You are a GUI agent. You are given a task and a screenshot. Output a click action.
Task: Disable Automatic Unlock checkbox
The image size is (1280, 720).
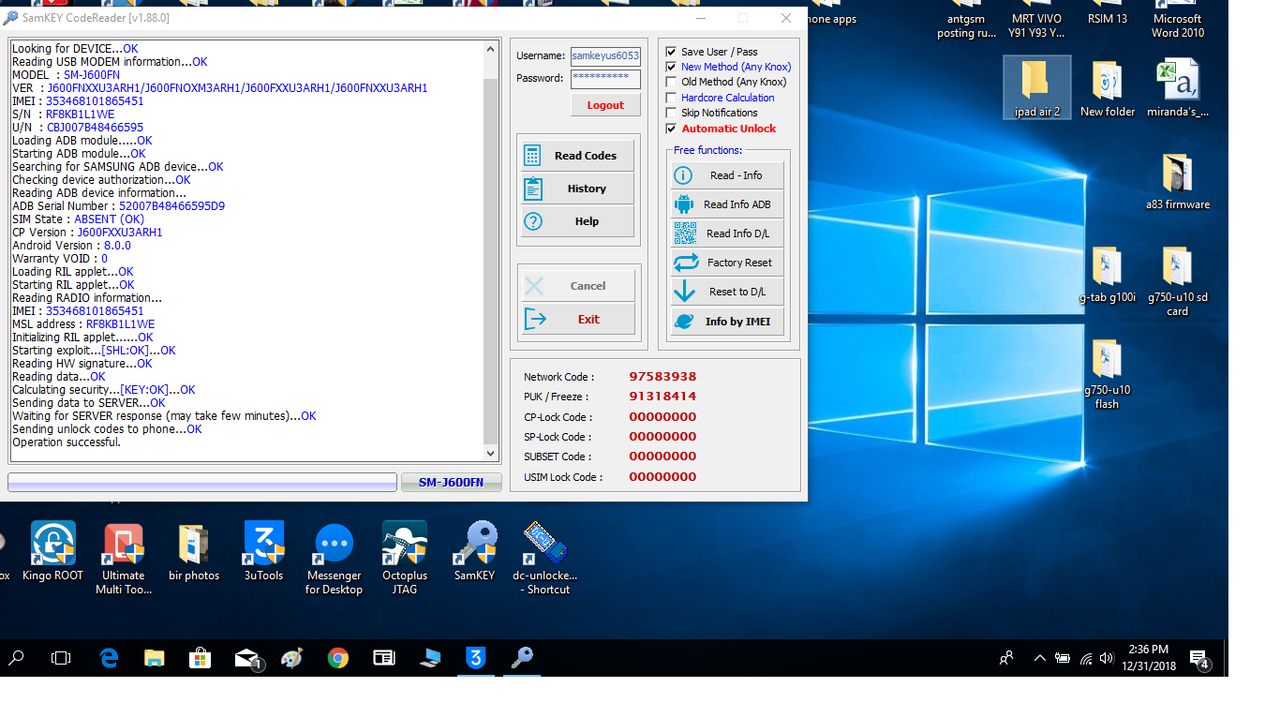tap(671, 128)
